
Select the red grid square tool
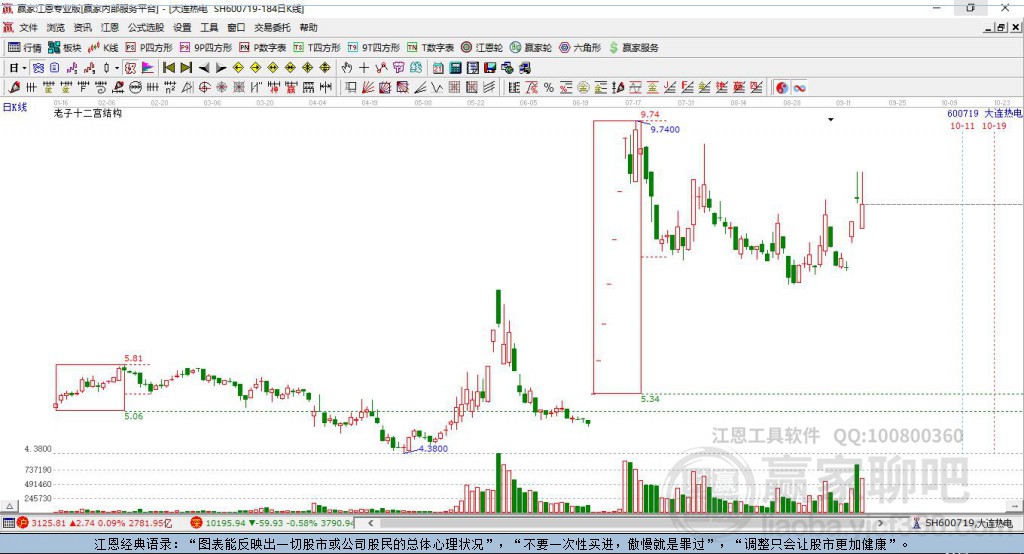(x=455, y=88)
